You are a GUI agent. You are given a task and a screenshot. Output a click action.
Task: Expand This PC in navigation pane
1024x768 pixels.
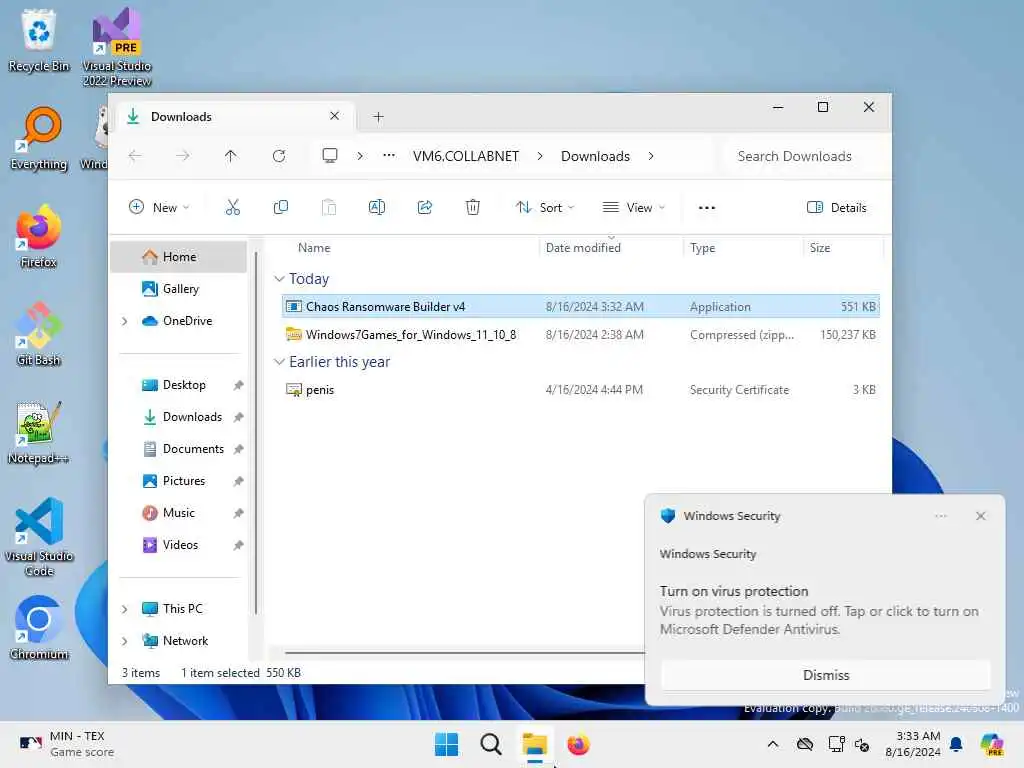(x=125, y=609)
